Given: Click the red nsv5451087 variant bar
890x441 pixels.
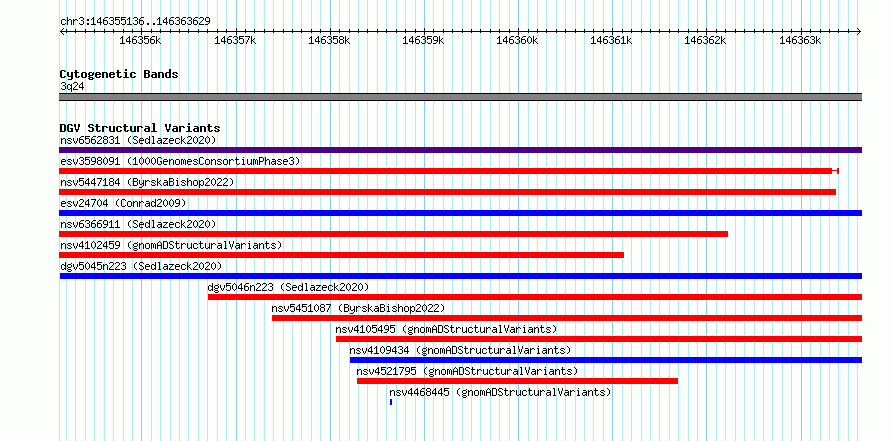Looking at the screenshot, I should pos(567,318).
